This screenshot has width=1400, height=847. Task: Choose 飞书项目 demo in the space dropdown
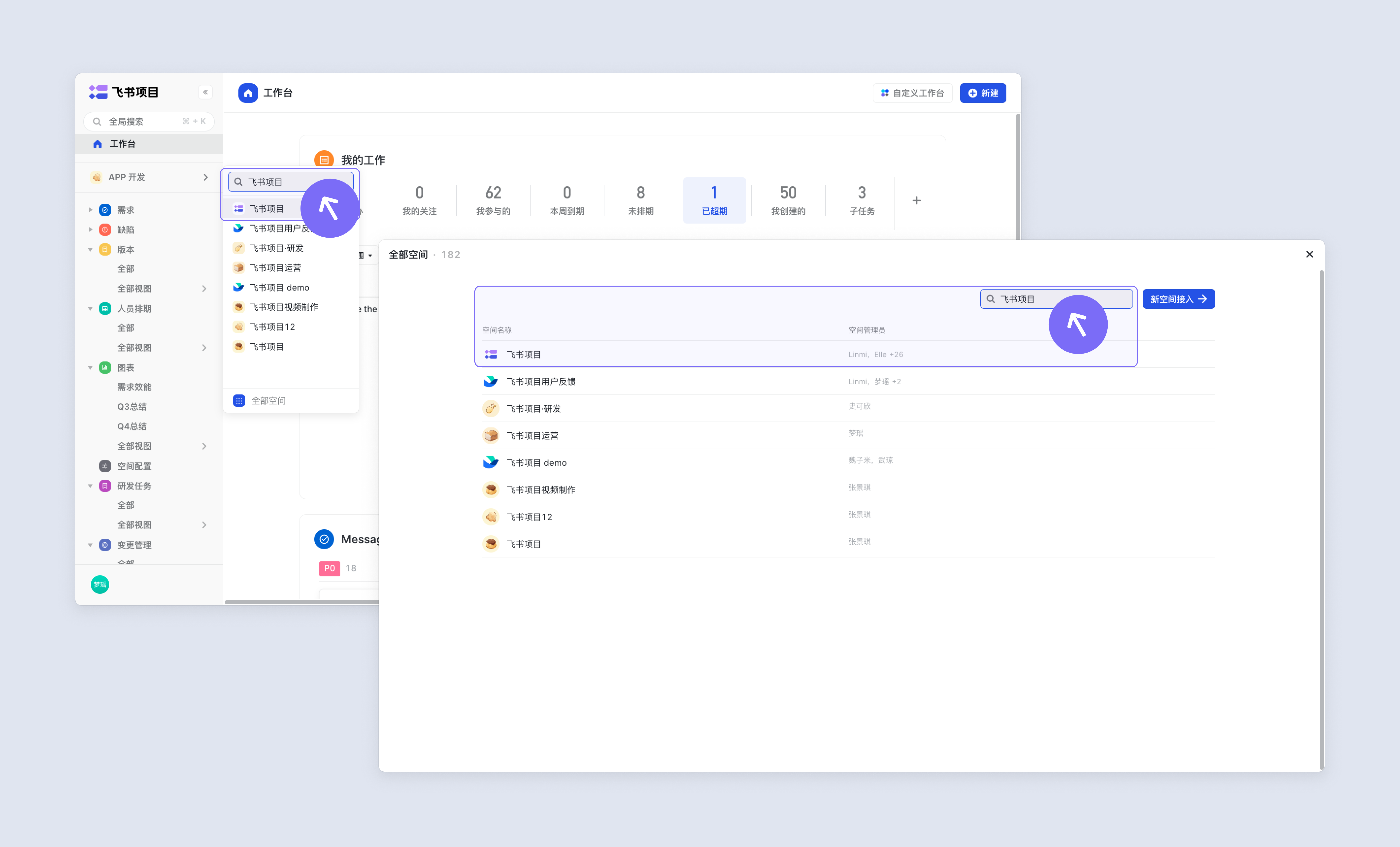[x=291, y=287]
